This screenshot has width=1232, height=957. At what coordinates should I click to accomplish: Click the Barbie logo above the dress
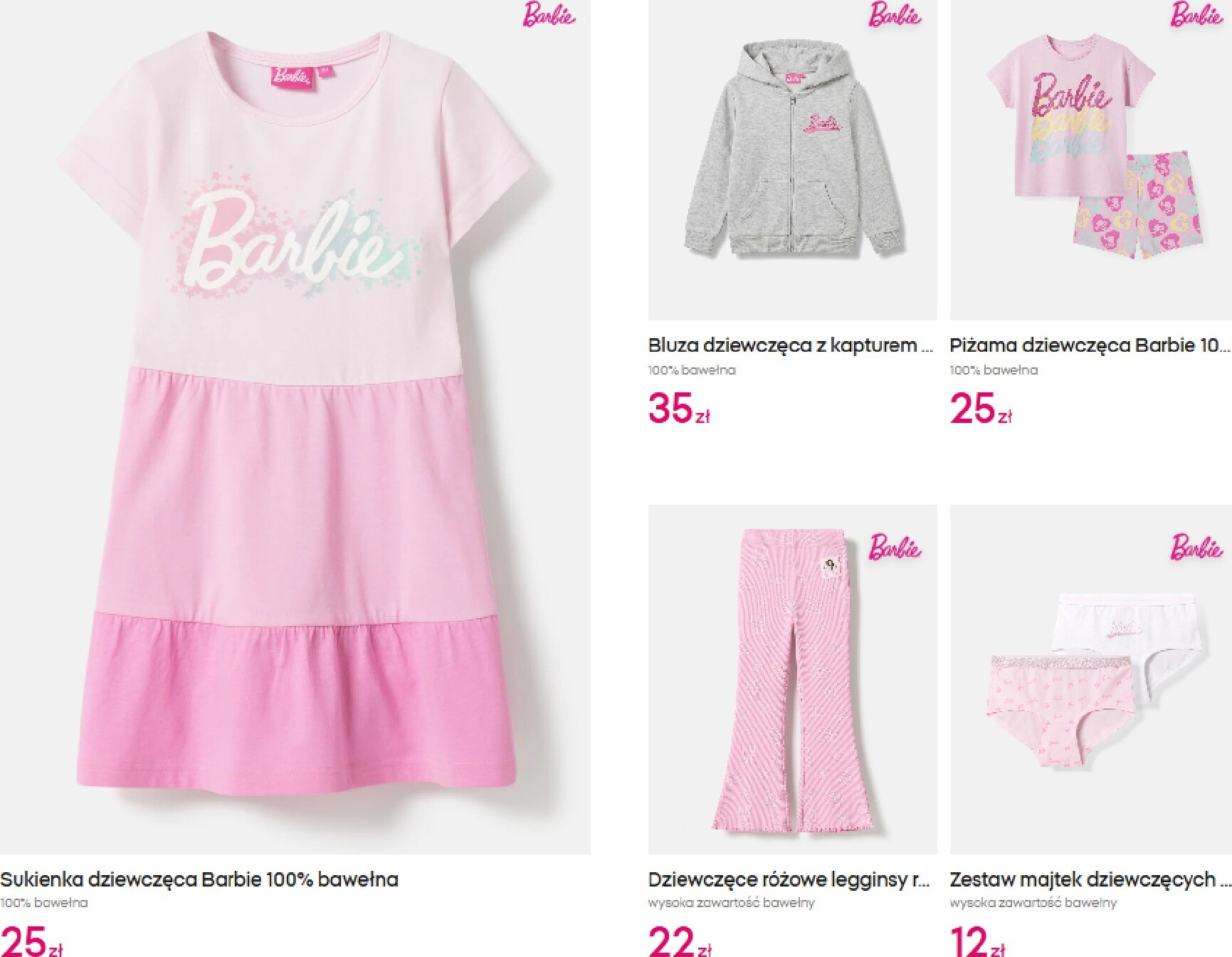coord(549,15)
